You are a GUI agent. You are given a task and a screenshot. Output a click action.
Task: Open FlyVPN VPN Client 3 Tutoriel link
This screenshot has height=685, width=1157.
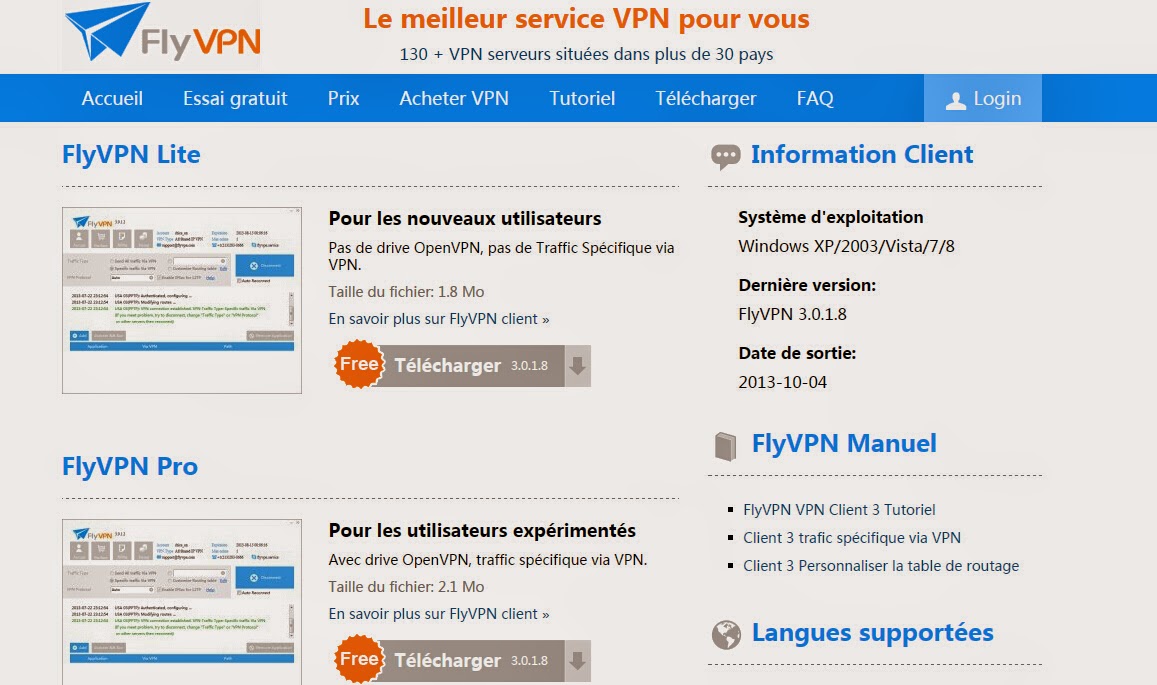[839, 510]
